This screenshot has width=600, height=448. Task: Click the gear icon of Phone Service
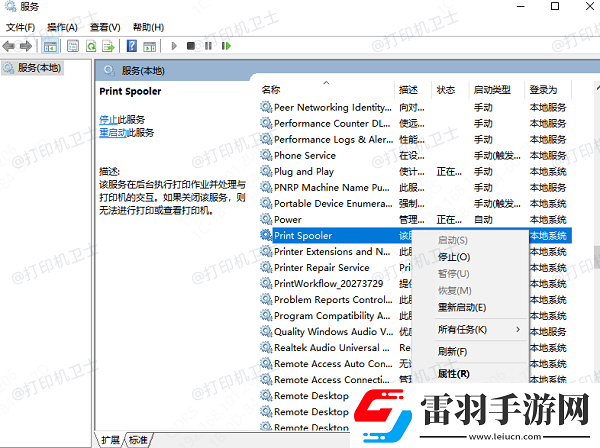266,155
